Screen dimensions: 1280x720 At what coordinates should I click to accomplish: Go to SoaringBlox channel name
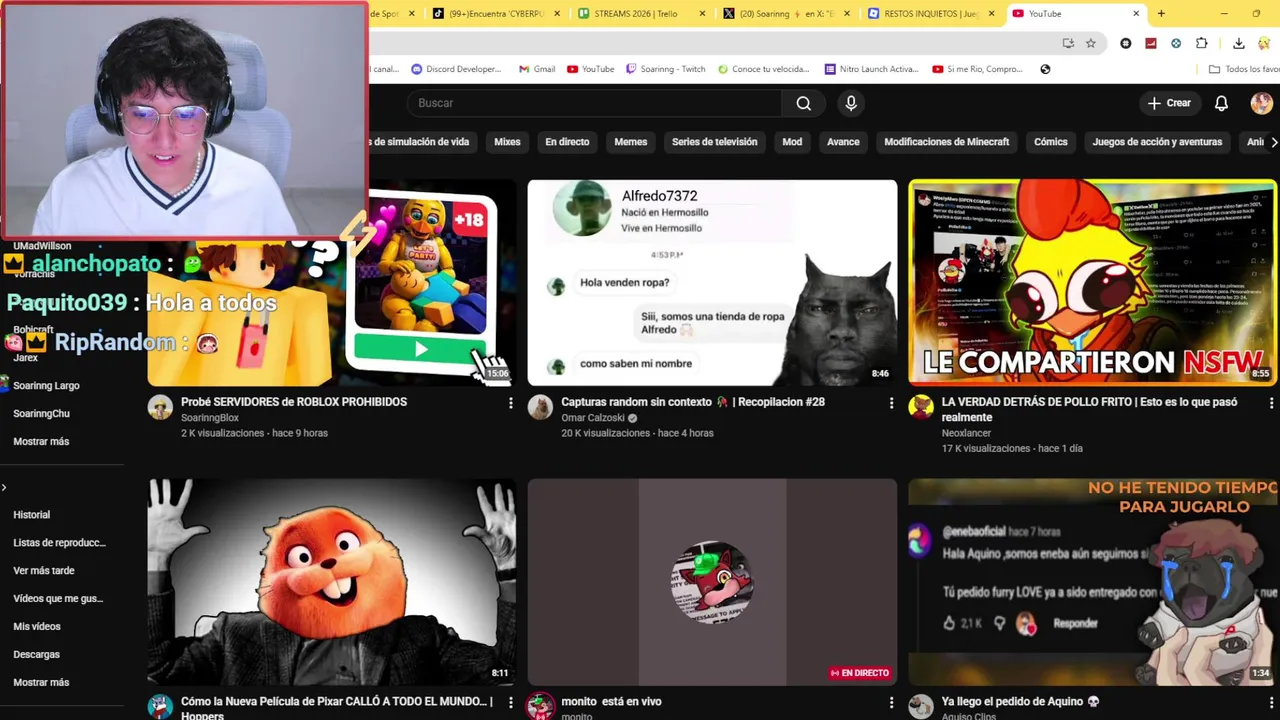tap(210, 418)
